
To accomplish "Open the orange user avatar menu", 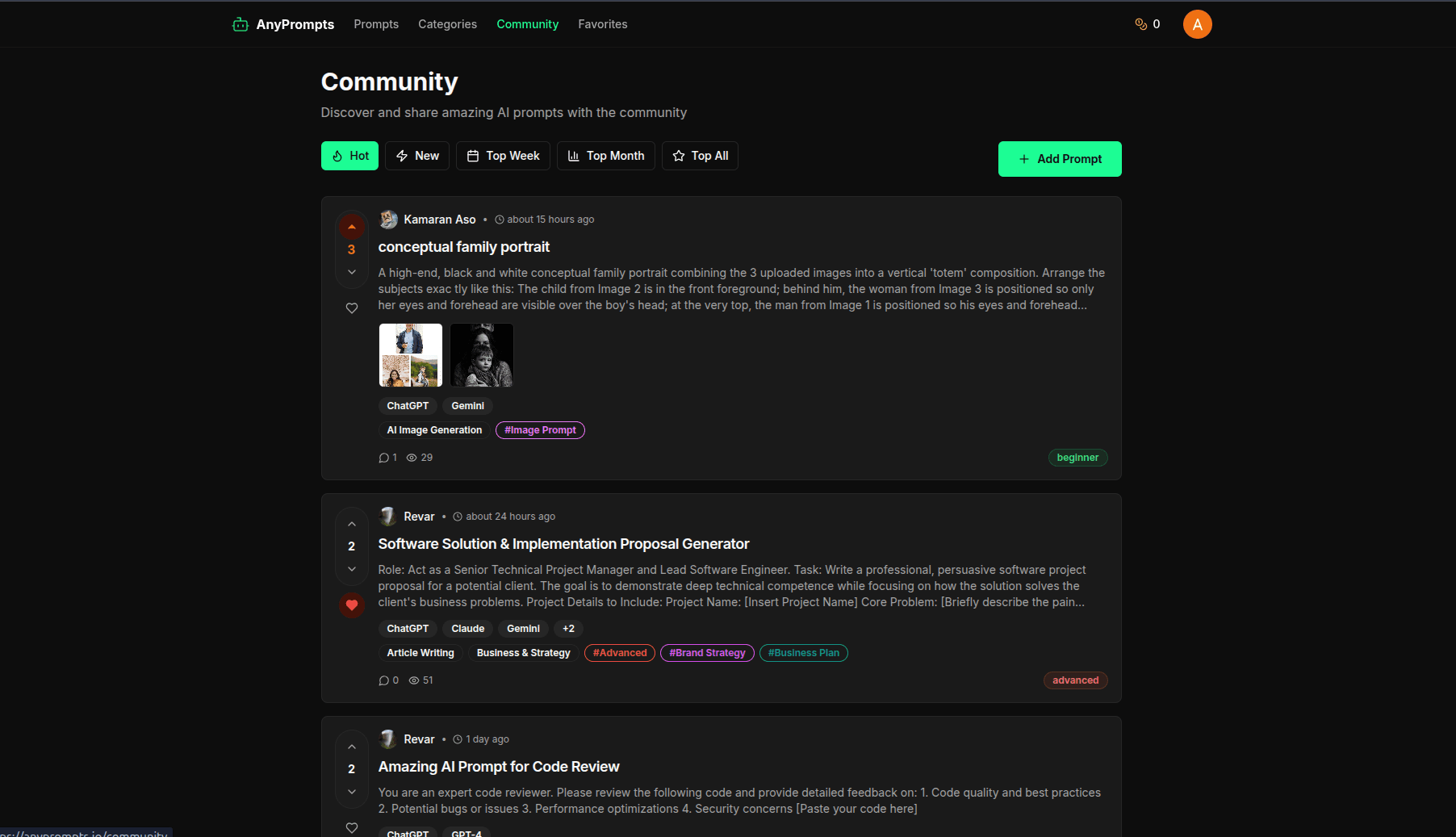I will click(1197, 24).
